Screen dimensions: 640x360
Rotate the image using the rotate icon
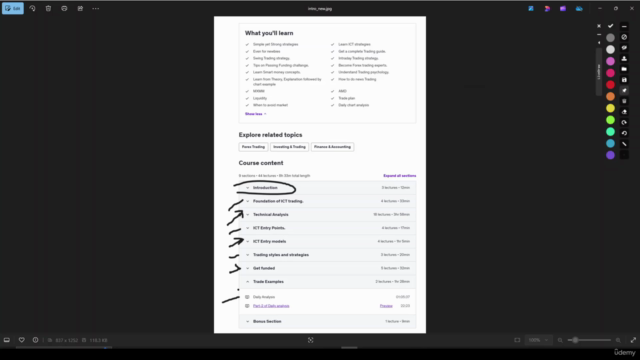tap(32, 8)
